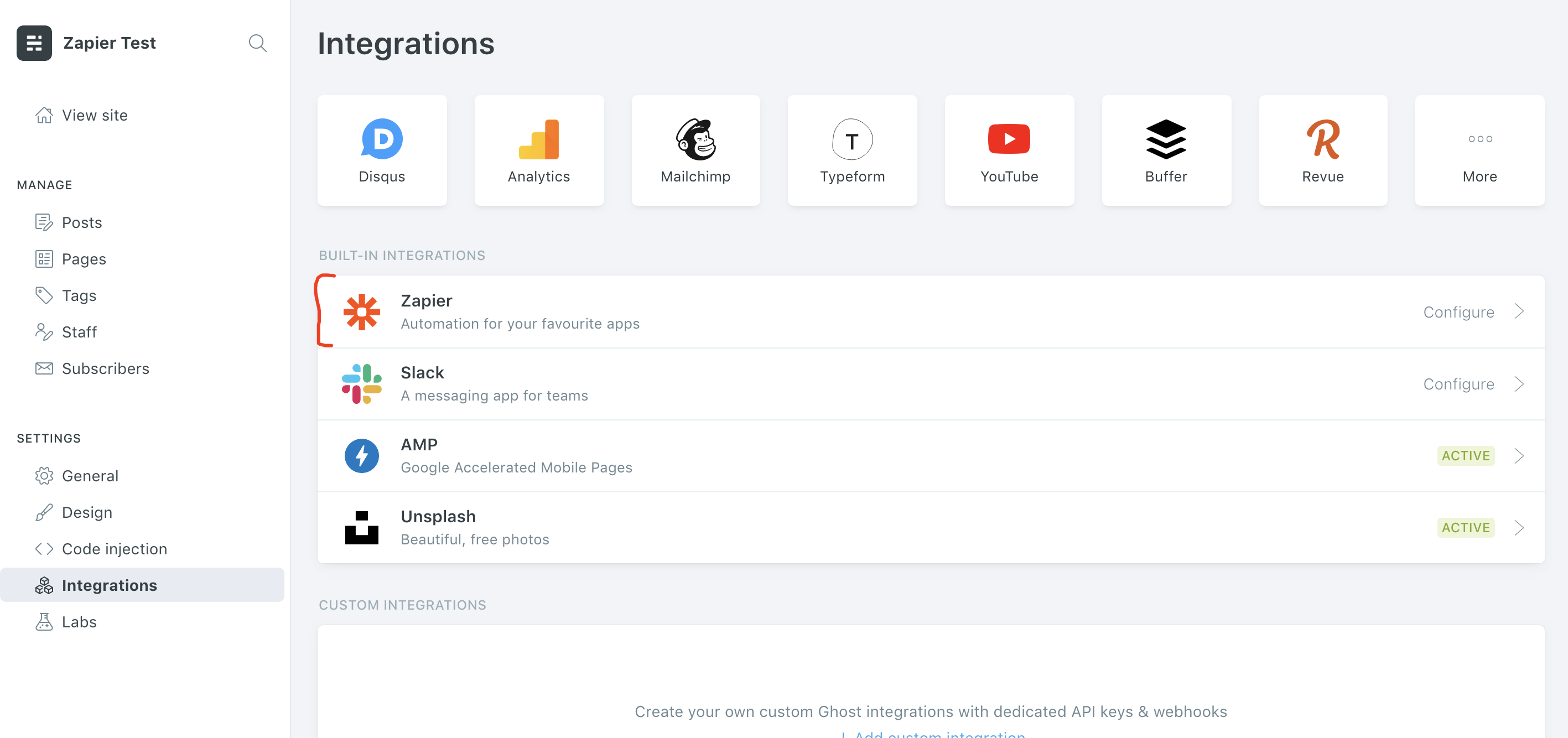Image resolution: width=1568 pixels, height=738 pixels.
Task: Expand Unsplash row chevron arrow
Action: (x=1519, y=527)
